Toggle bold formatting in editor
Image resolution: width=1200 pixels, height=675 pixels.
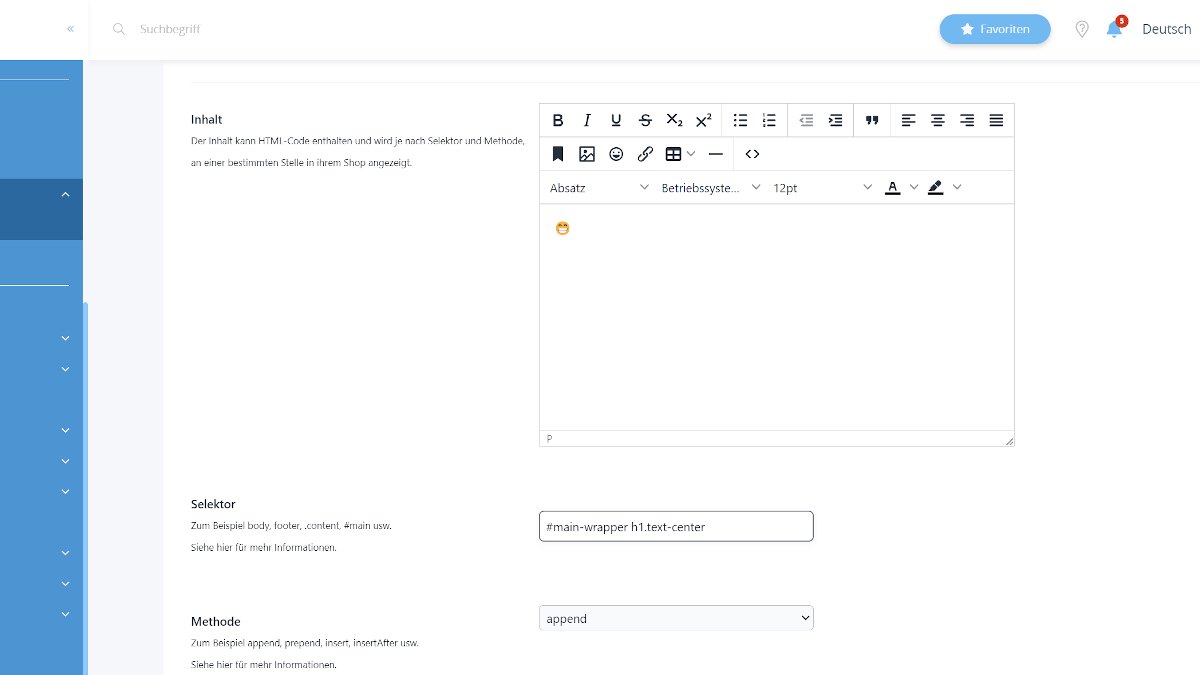(x=558, y=120)
